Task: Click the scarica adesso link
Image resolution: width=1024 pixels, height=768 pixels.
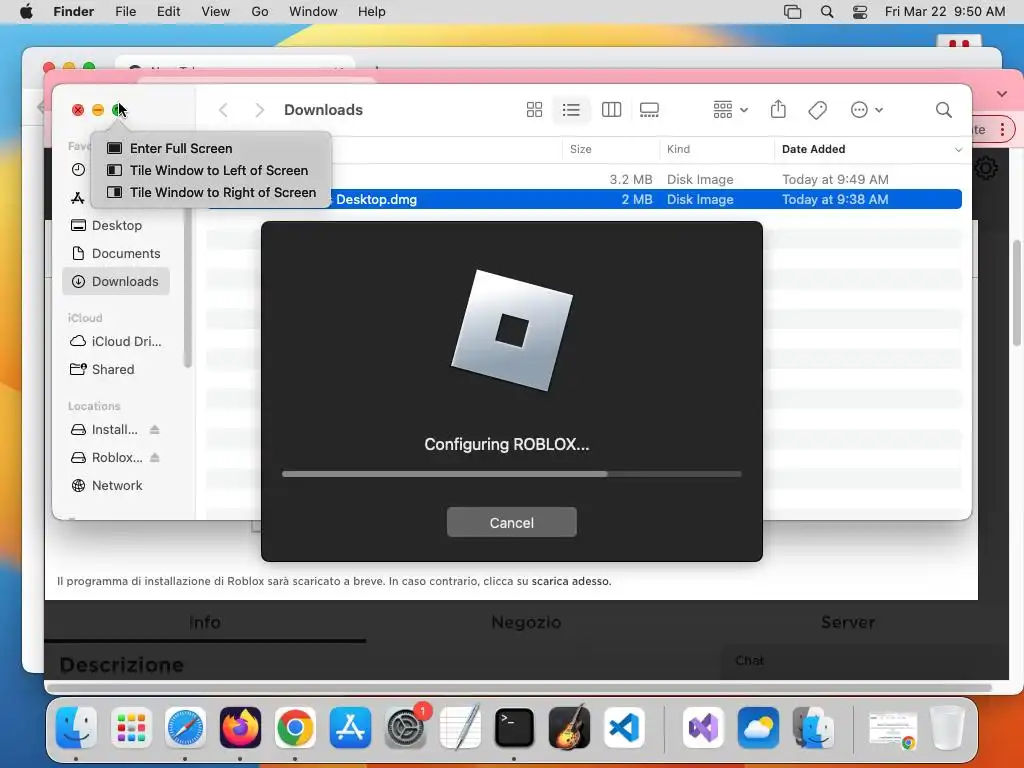Action: coord(571,581)
